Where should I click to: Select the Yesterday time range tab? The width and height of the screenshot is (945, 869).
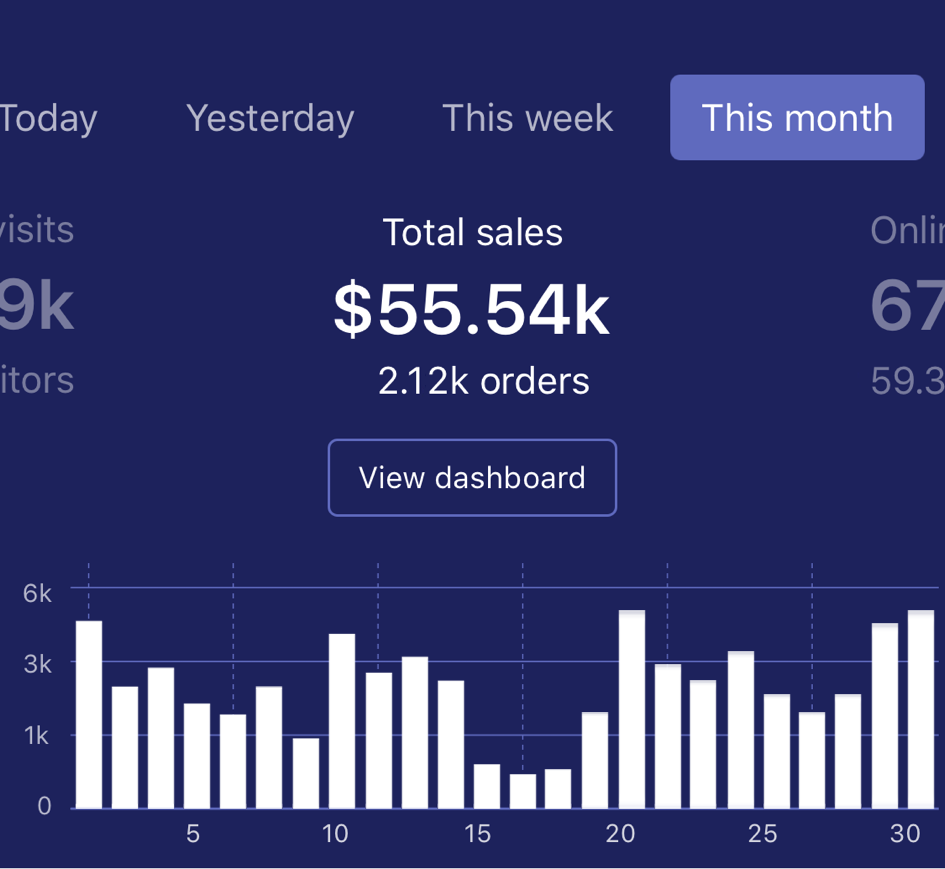coord(270,118)
